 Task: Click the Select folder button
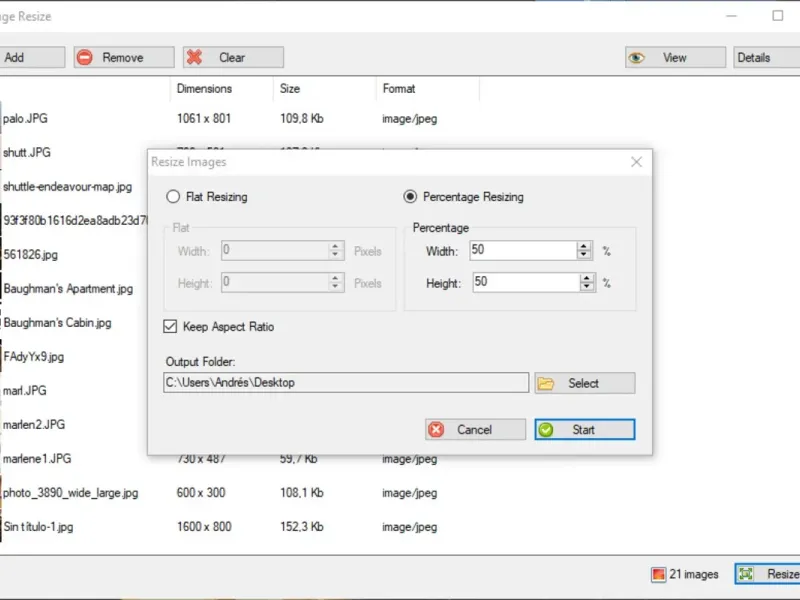(585, 383)
